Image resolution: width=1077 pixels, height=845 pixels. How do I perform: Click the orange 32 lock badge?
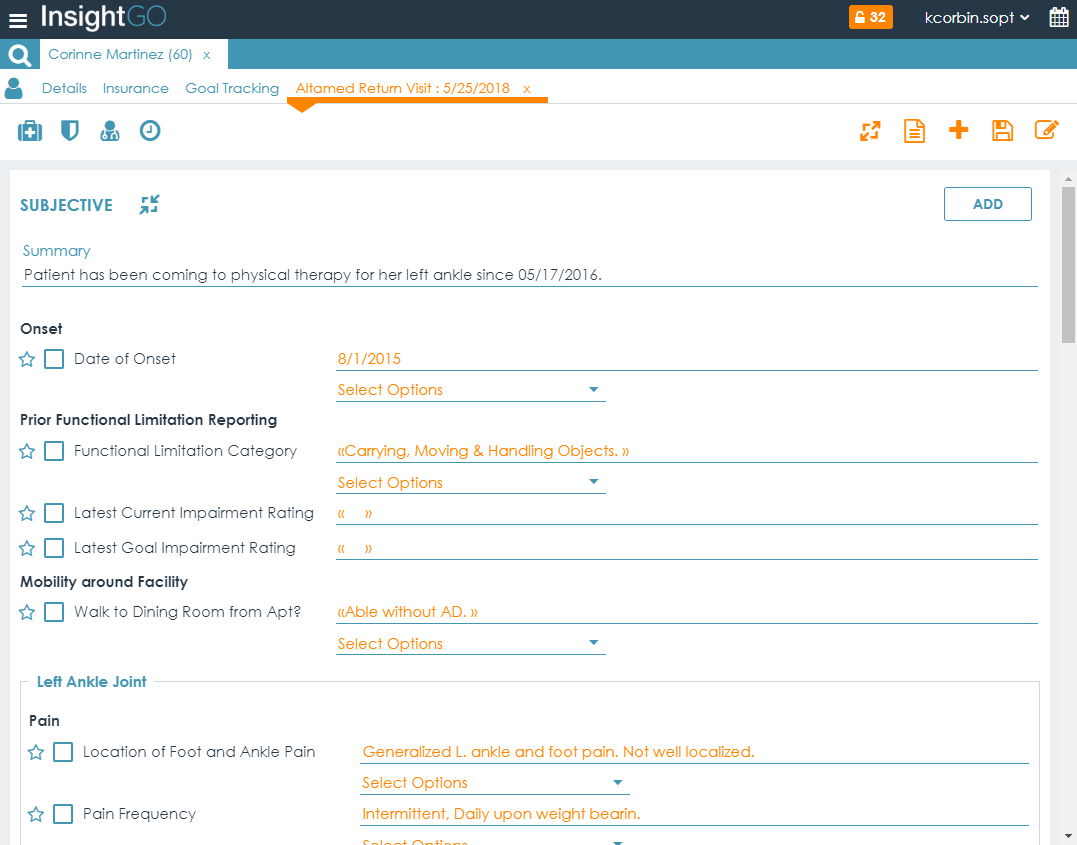click(x=868, y=17)
